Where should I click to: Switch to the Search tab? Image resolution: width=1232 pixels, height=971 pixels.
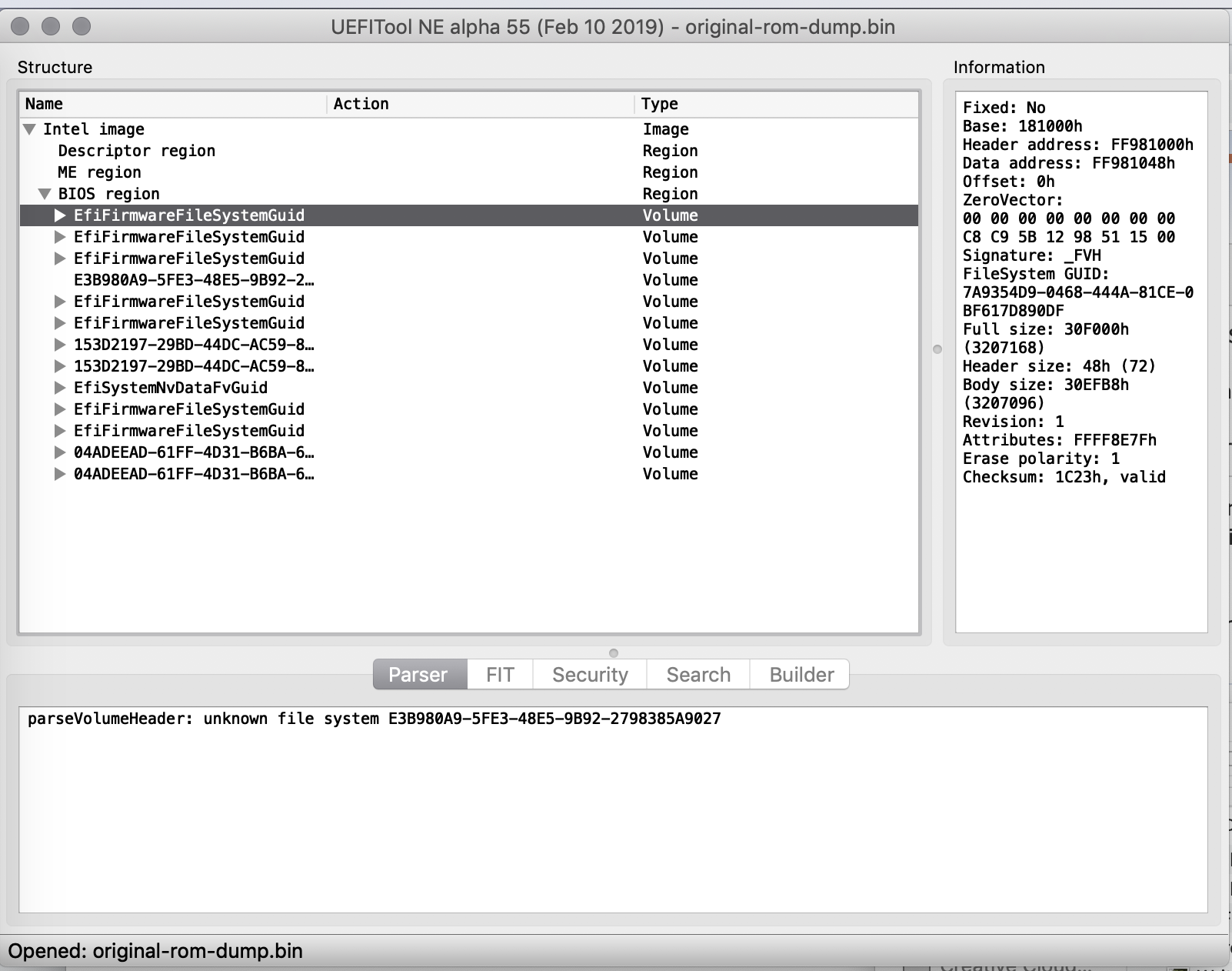click(698, 675)
